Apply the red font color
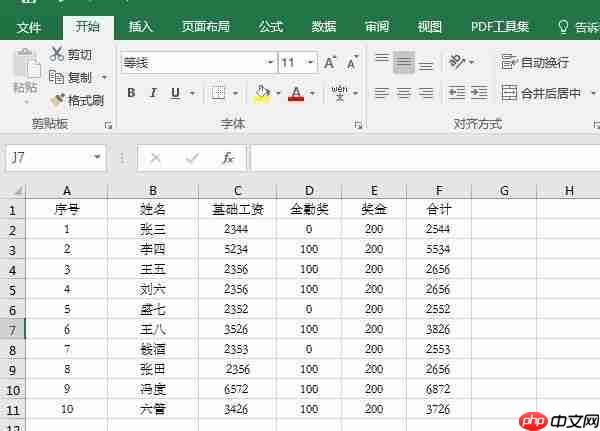This screenshot has width=600, height=431. 296,93
